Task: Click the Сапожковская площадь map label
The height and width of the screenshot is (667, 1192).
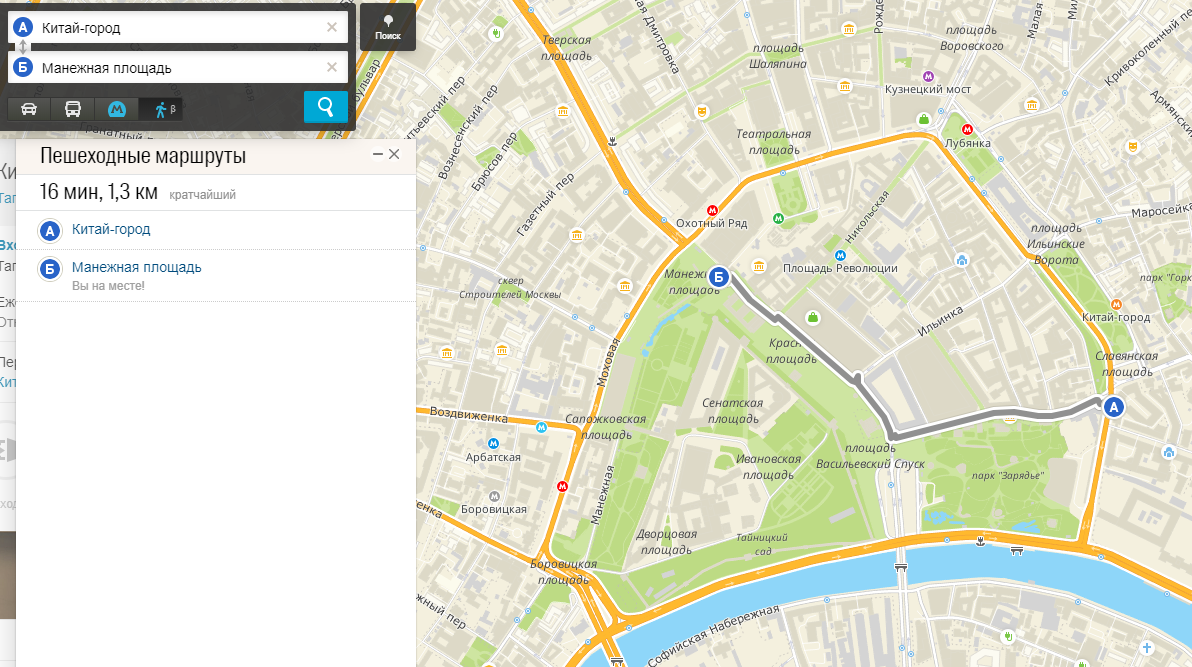Action: (x=606, y=427)
